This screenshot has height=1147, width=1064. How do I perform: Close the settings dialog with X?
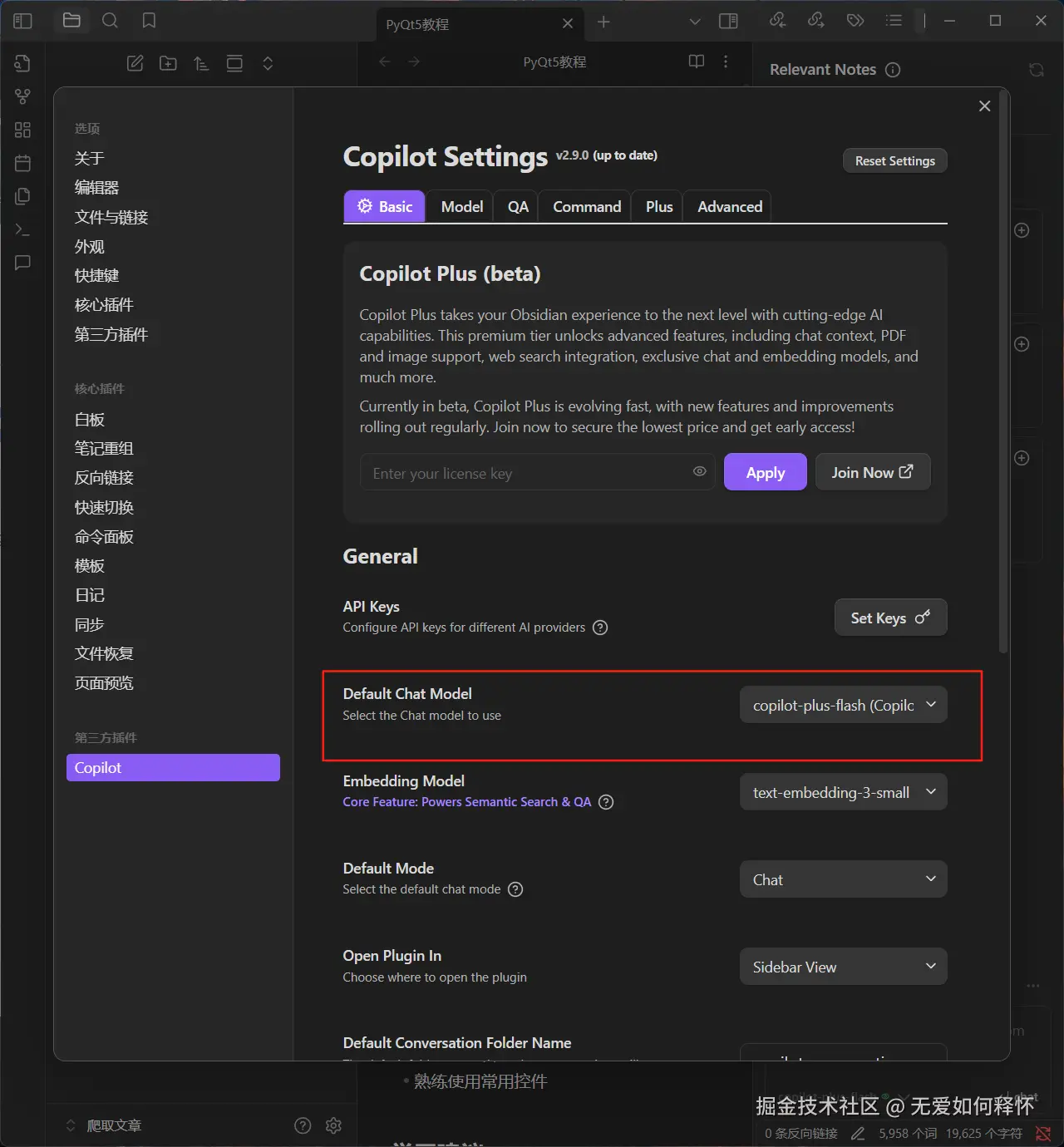[984, 106]
